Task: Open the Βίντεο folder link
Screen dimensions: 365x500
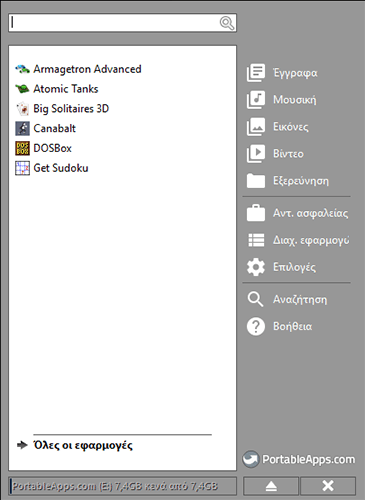Action: [x=288, y=154]
